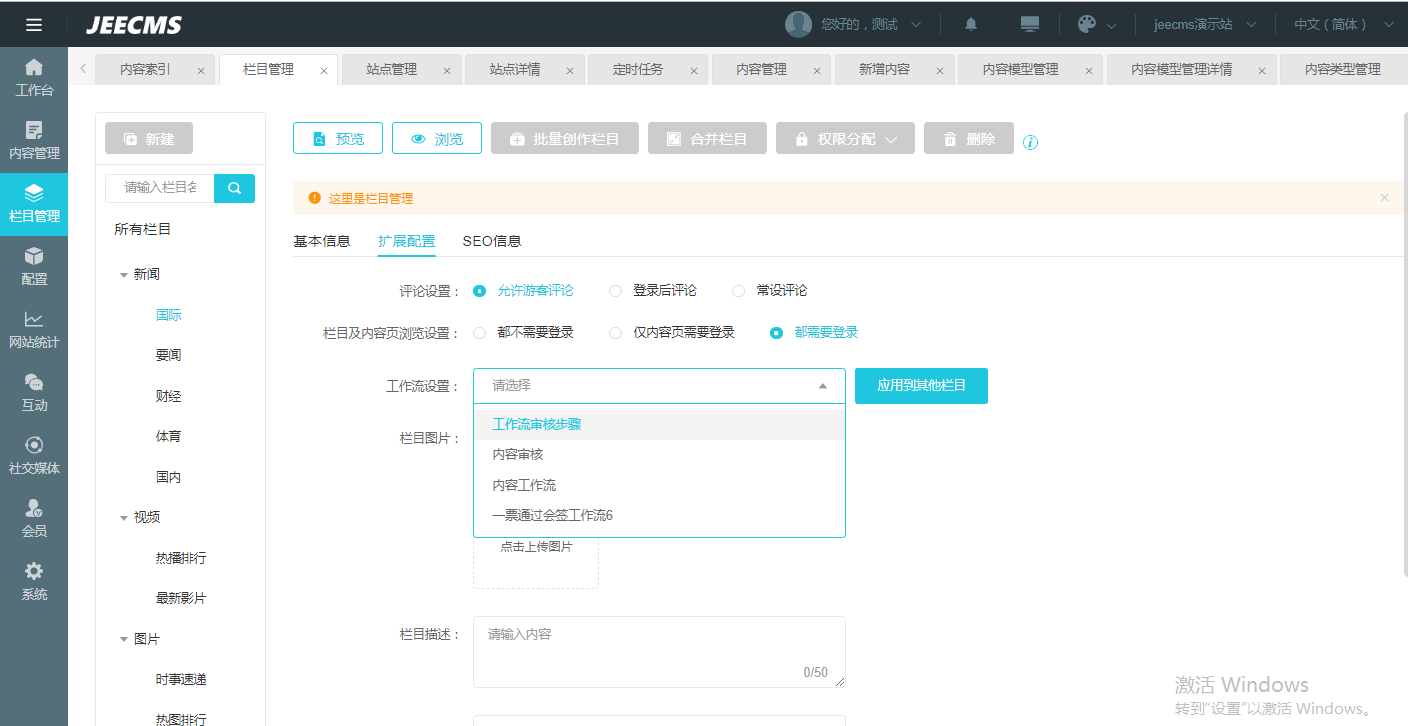The image size is (1408, 726).
Task: Choose 内容审核 from workflow dropdown
Action: [518, 455]
